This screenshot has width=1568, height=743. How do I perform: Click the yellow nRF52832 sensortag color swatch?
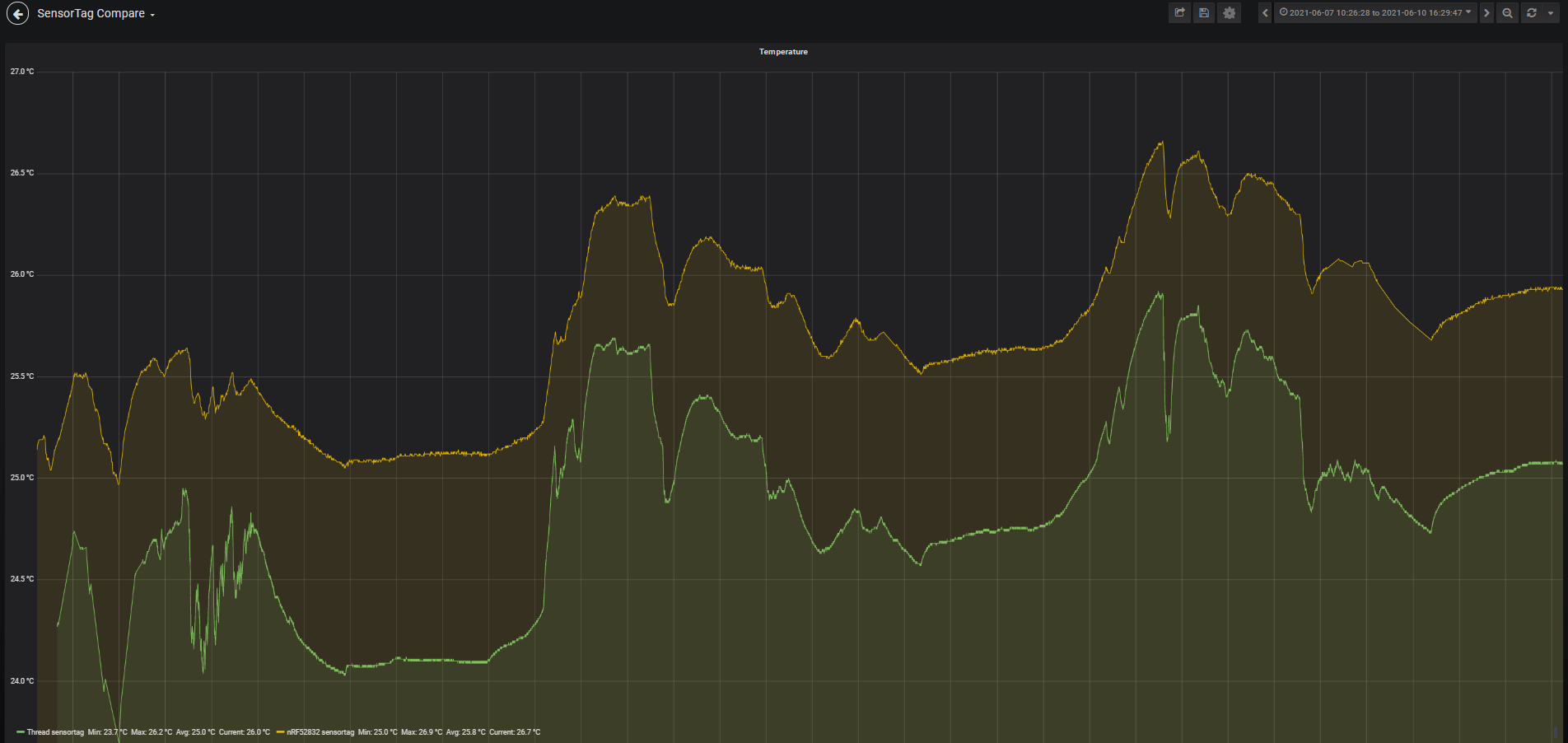tap(280, 732)
